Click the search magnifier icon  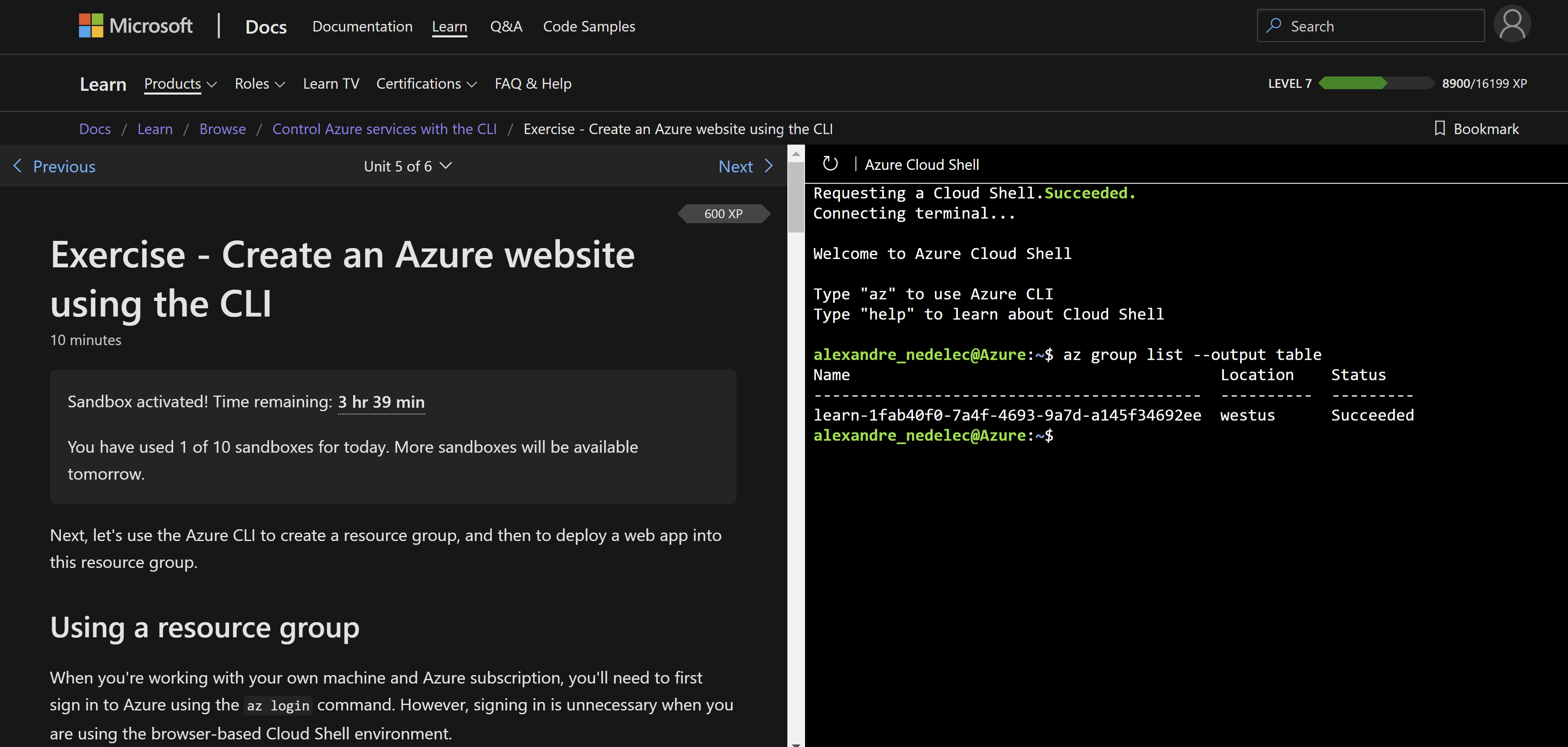coord(1273,25)
